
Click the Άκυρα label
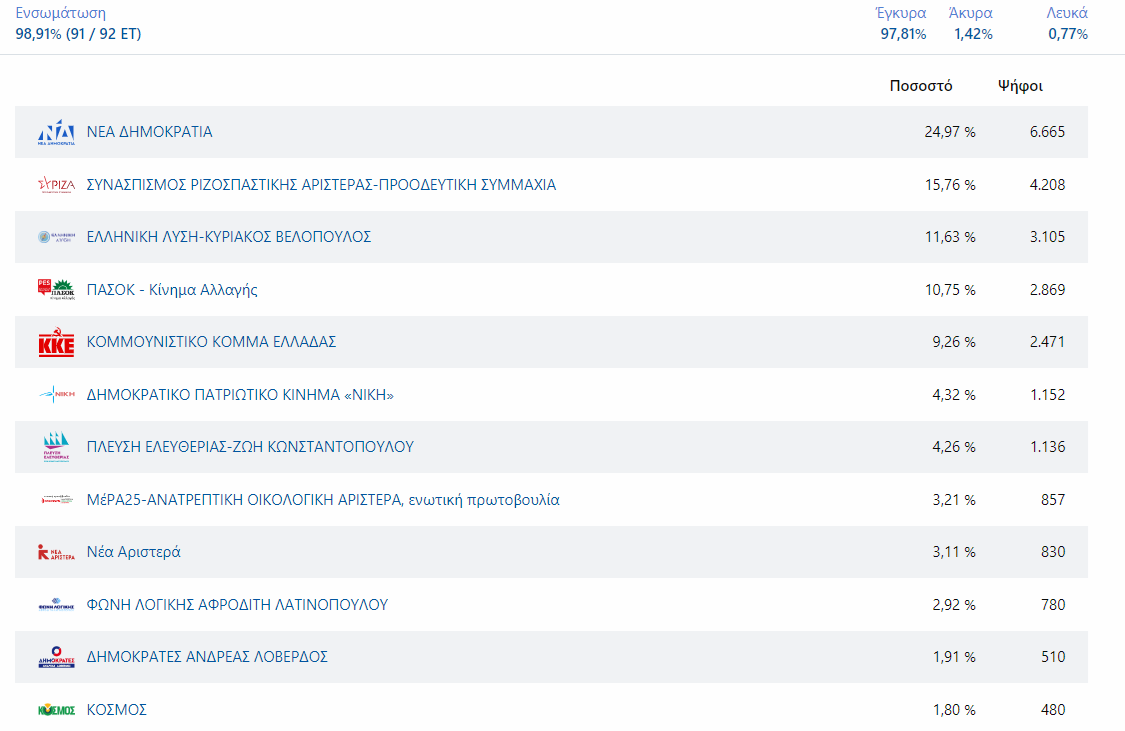coord(971,13)
